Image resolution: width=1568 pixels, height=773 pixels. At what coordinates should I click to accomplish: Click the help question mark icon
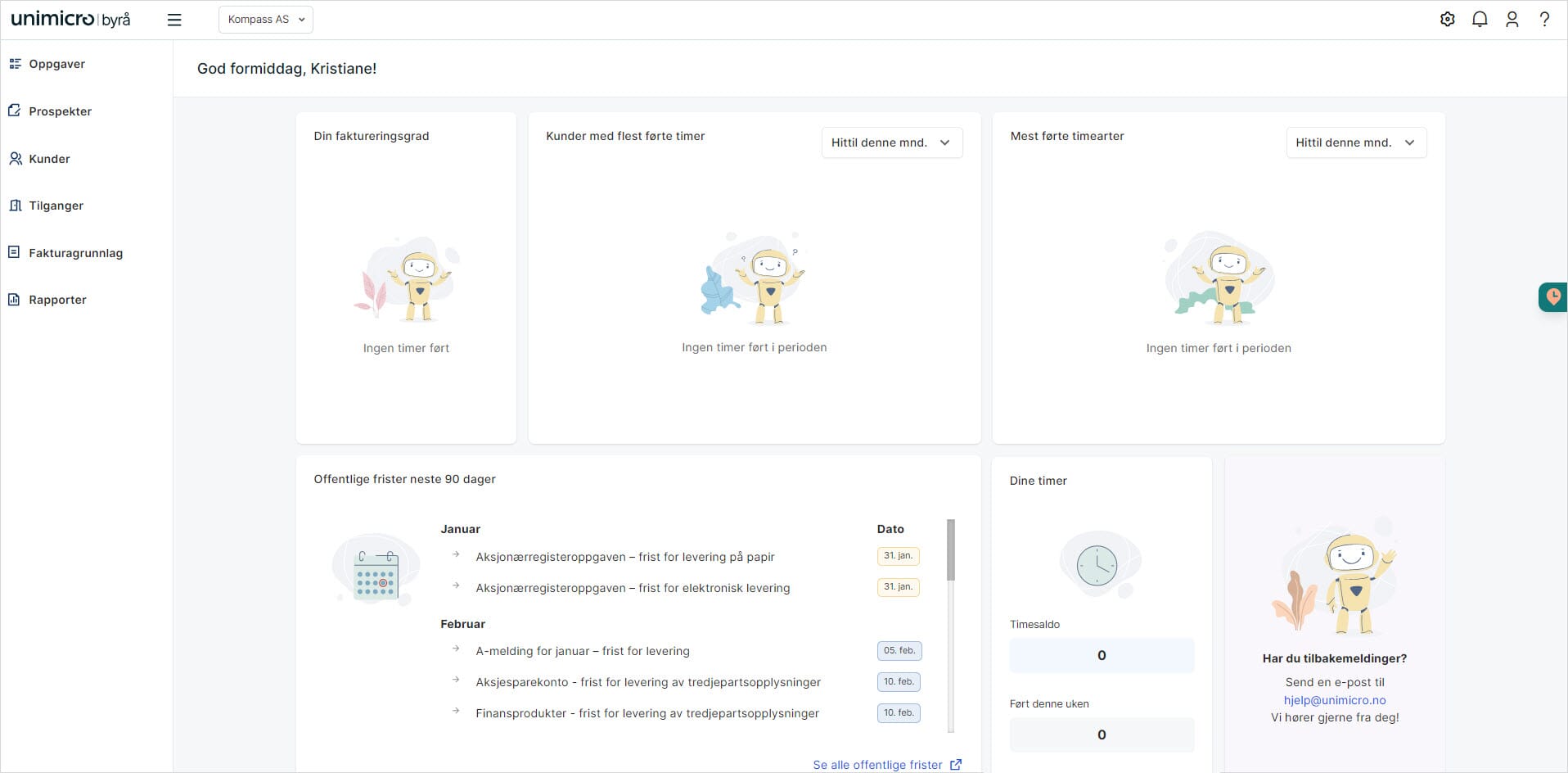1544,20
